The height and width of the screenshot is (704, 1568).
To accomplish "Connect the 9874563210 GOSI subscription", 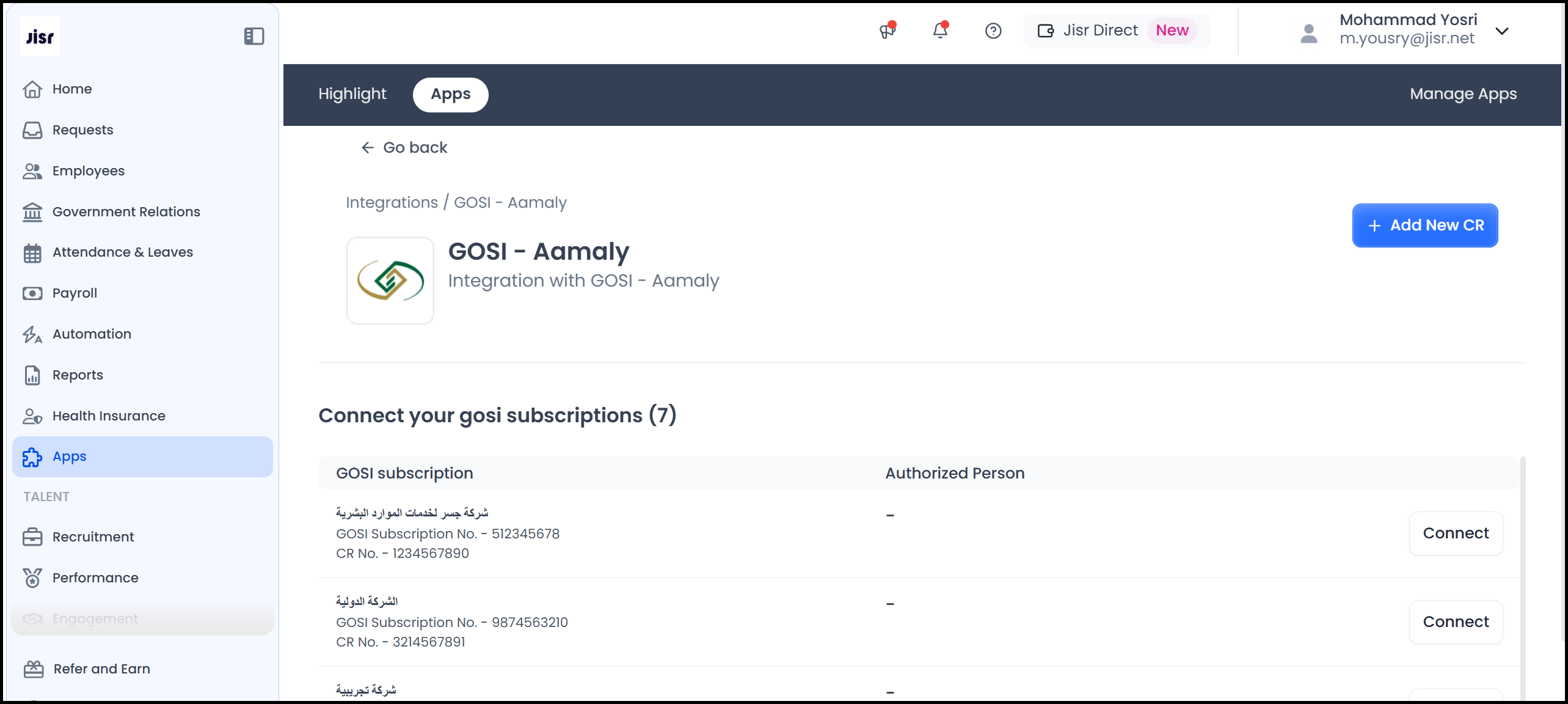I will tap(1456, 622).
